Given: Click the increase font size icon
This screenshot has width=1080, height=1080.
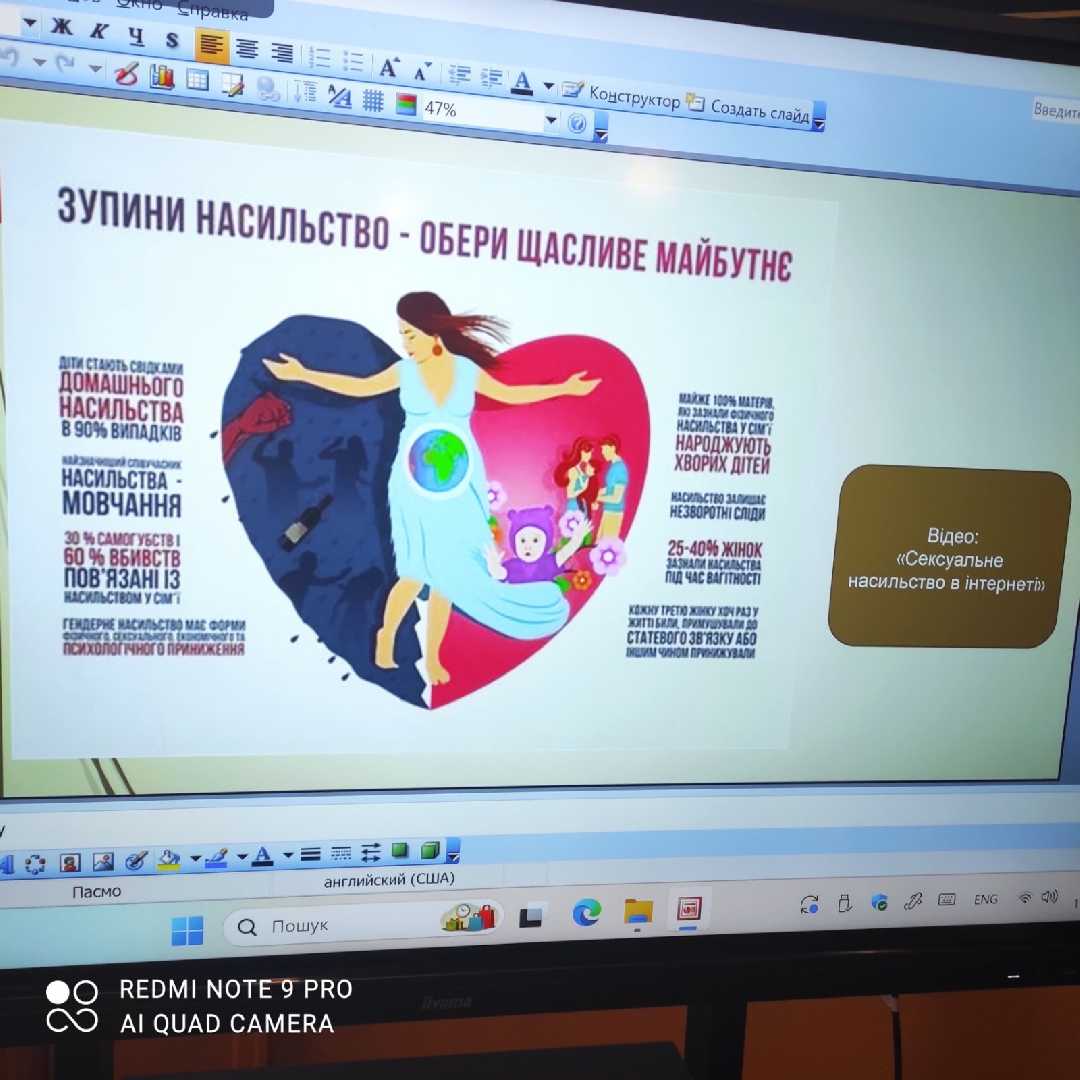Looking at the screenshot, I should click(388, 67).
